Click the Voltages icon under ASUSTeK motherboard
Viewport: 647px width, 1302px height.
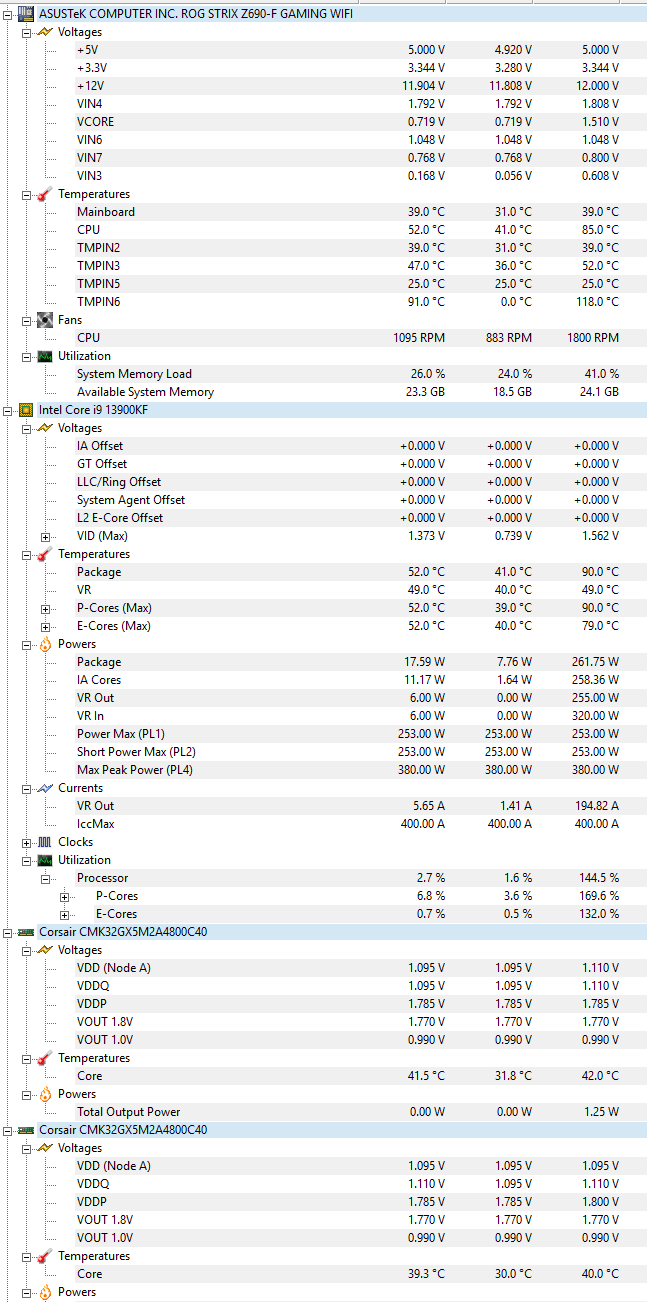(x=44, y=32)
